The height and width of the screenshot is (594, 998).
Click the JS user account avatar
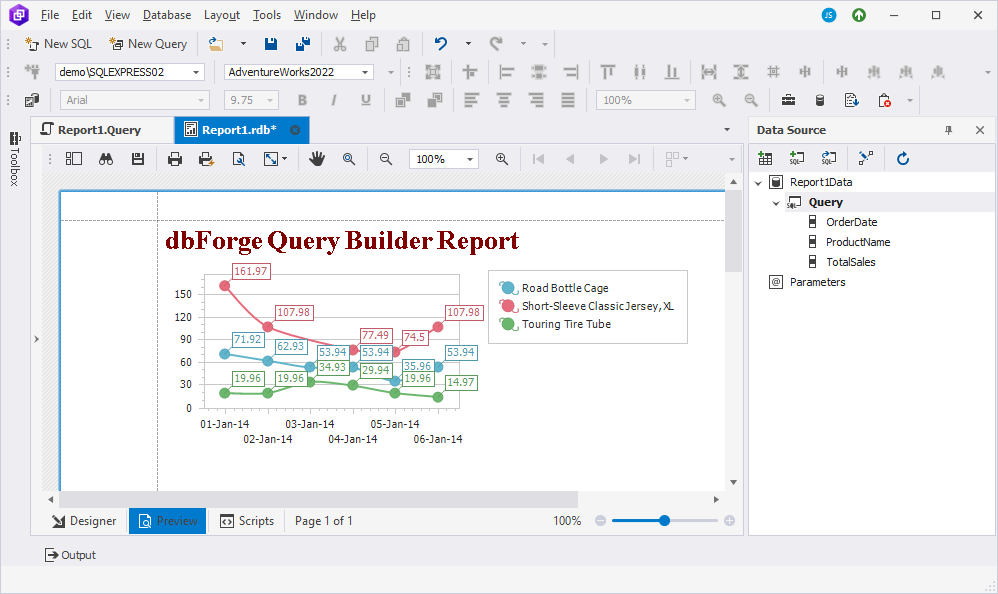(829, 15)
